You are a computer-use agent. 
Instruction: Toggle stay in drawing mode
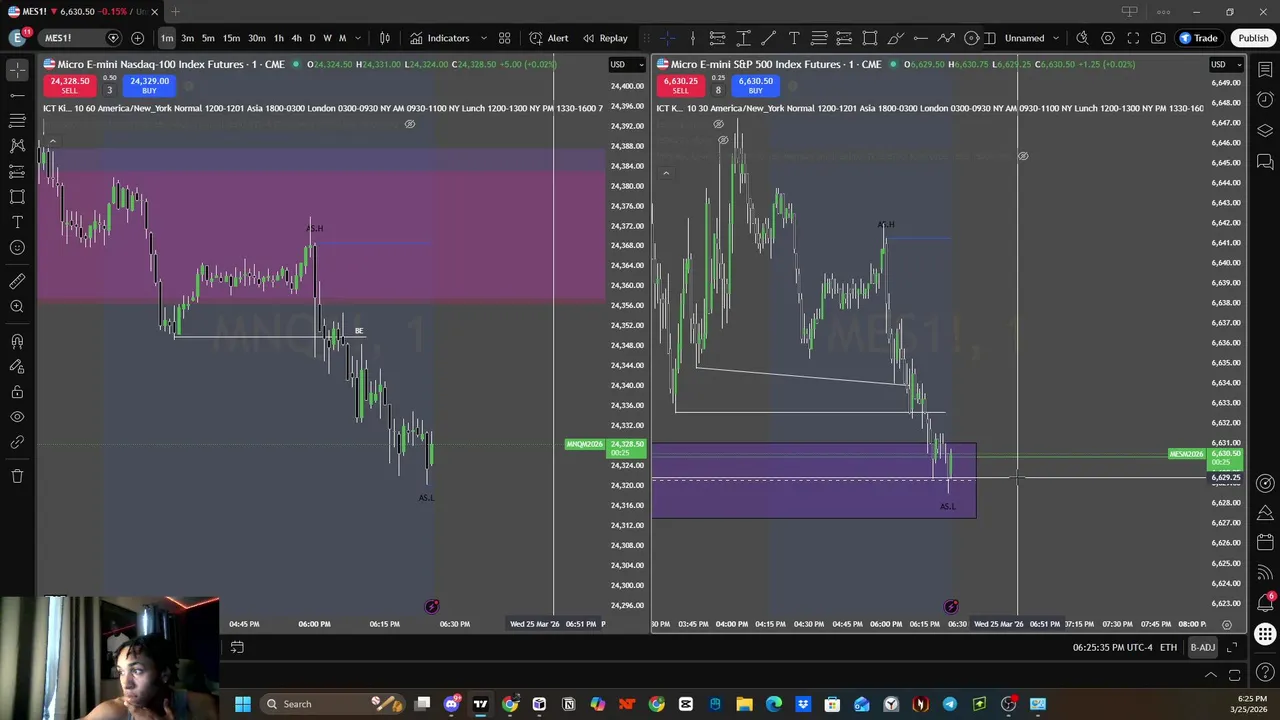17,366
